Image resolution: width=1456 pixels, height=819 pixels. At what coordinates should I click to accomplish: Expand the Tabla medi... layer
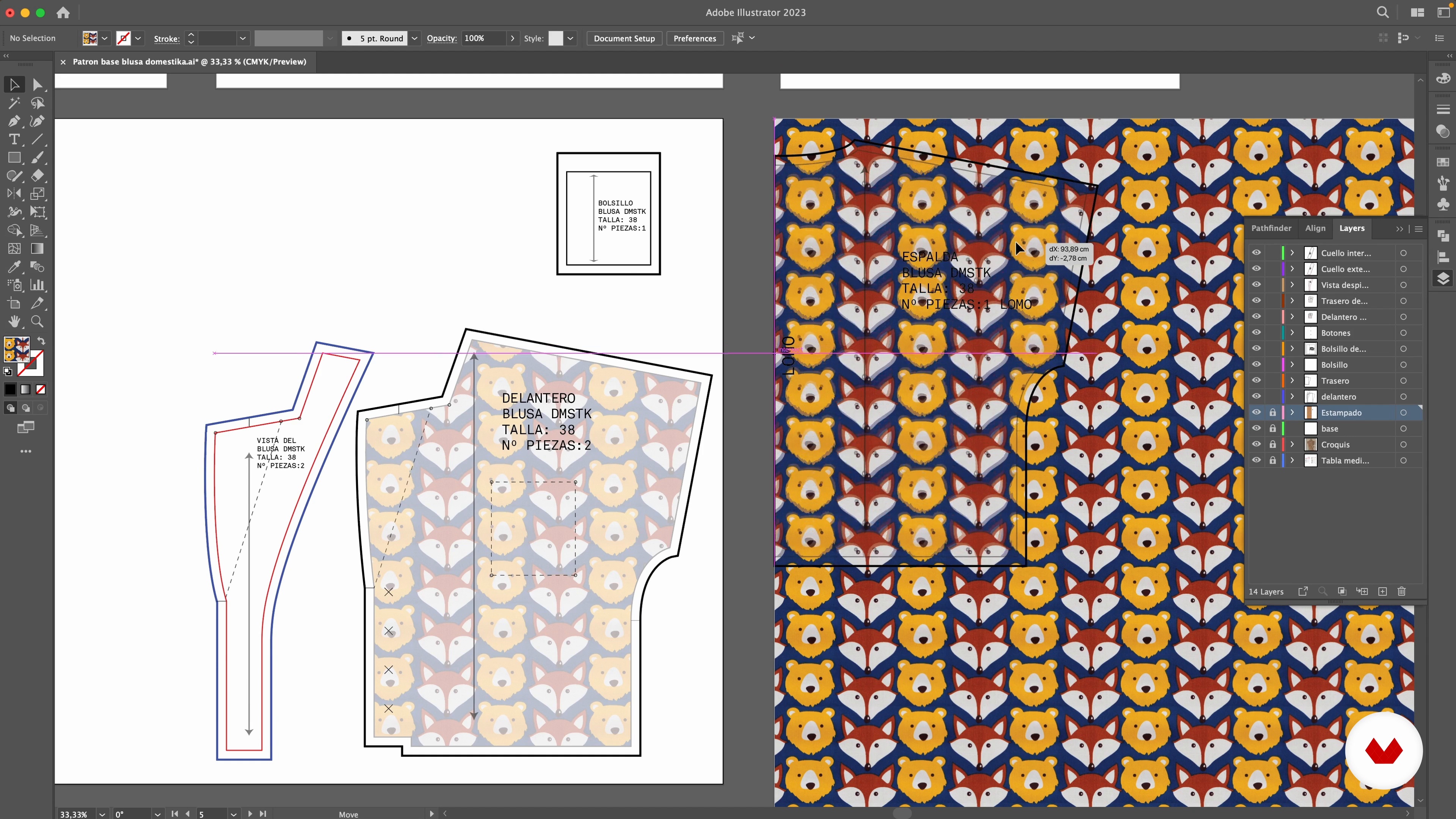tap(1292, 460)
